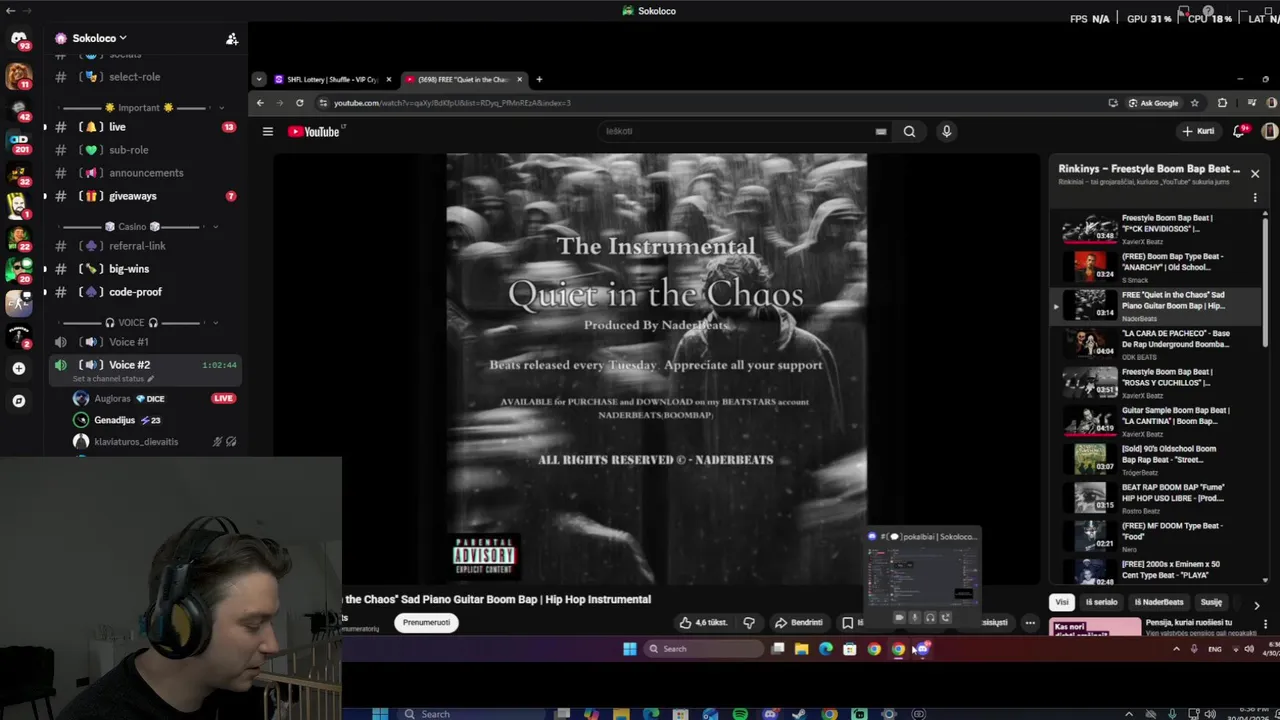Show hidden system tray icons chevron
The height and width of the screenshot is (720, 1280).
click(x=1176, y=649)
